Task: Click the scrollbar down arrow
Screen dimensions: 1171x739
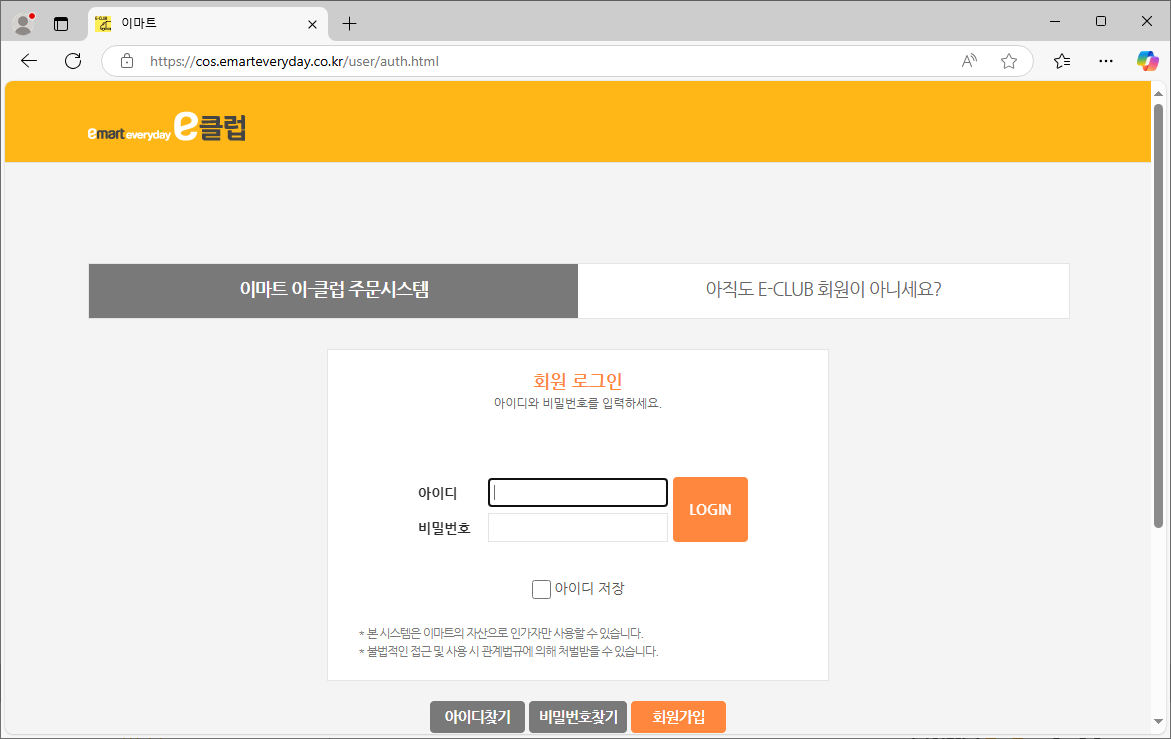Action: (1158, 721)
